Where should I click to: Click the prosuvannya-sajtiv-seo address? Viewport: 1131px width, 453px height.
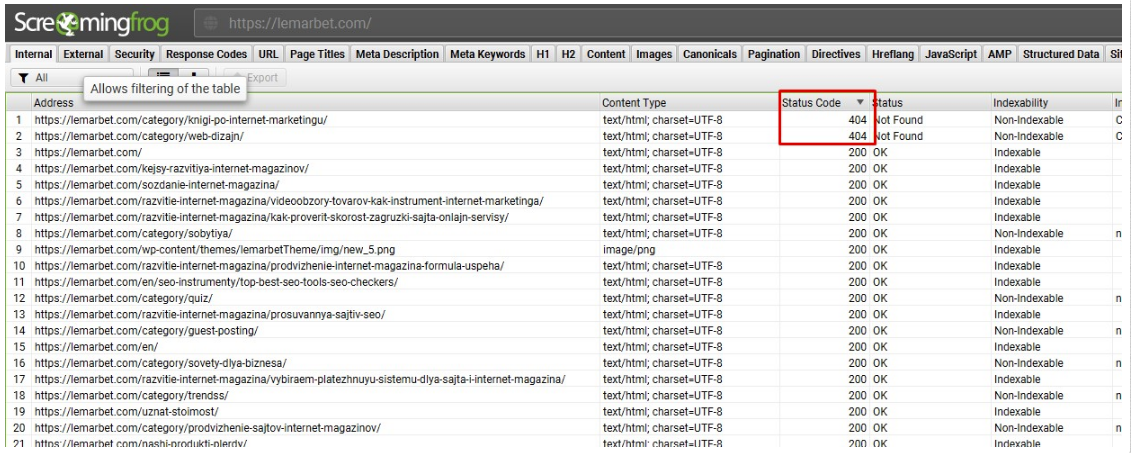pos(209,315)
